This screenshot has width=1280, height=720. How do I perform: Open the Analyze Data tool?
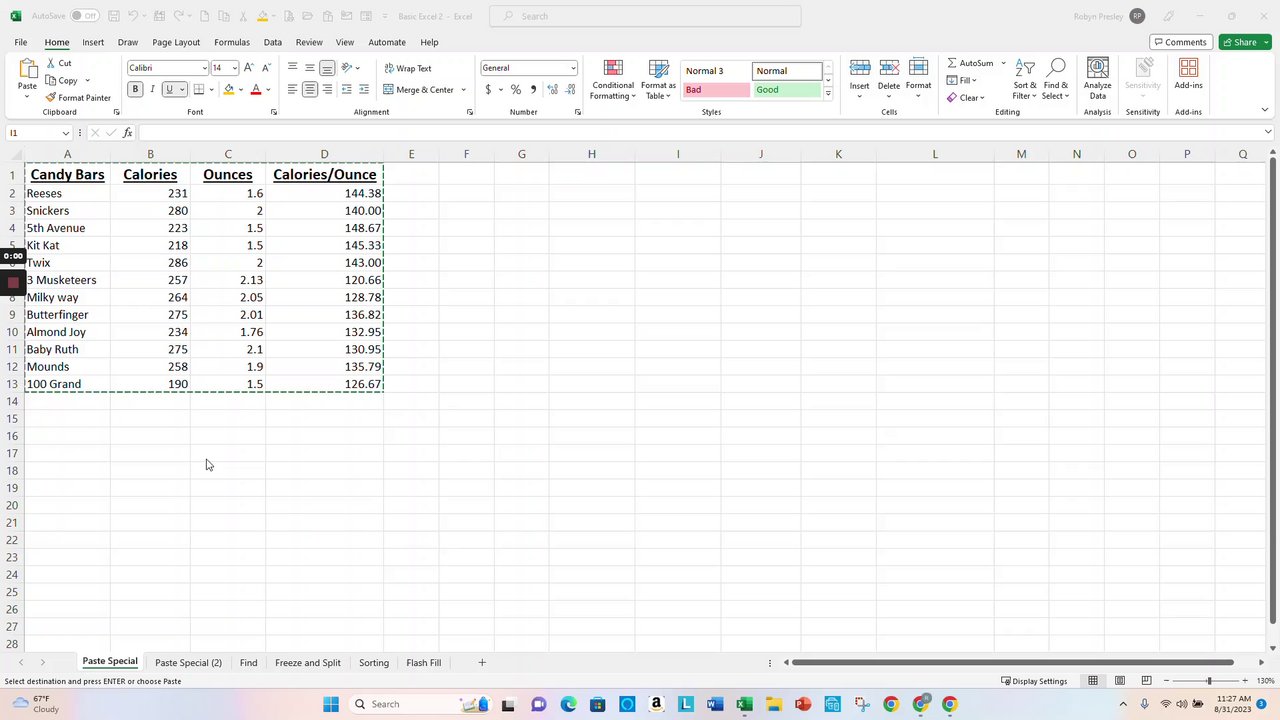coord(1097,80)
